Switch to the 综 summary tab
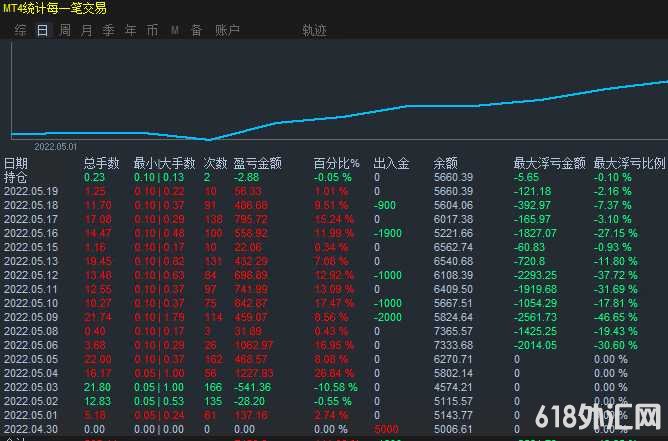The width and height of the screenshot is (668, 441). point(20,30)
